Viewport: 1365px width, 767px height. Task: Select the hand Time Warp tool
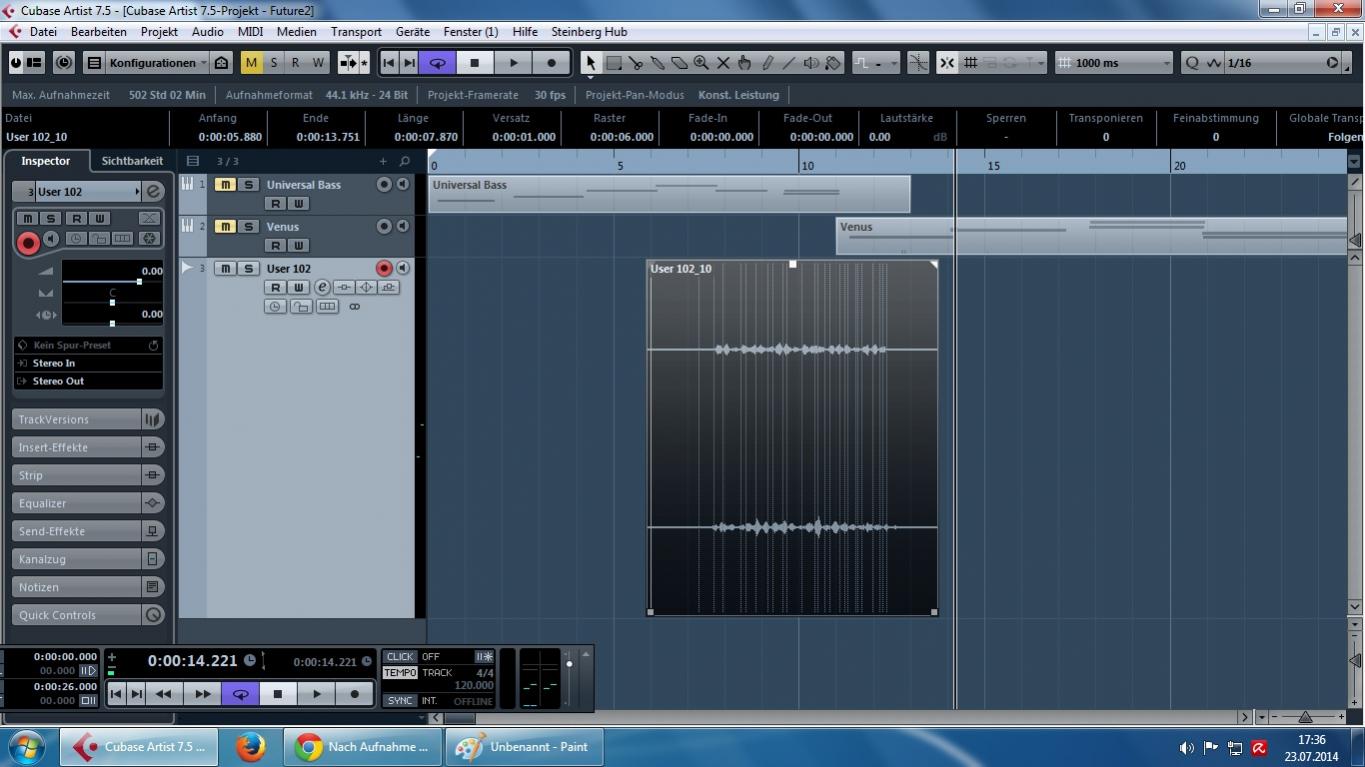pyautogui.click(x=745, y=63)
